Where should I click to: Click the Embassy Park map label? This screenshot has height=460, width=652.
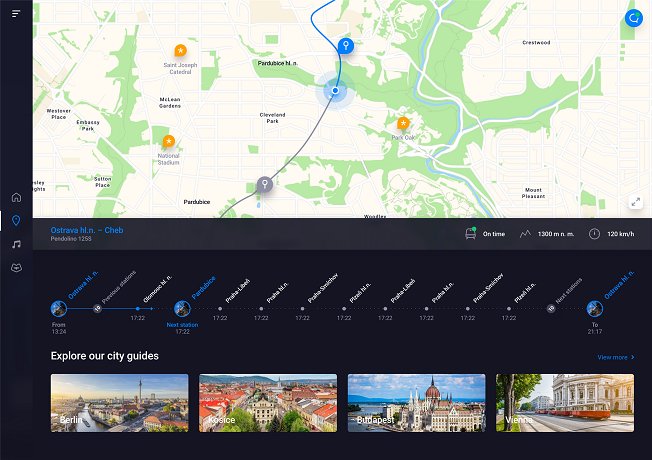[88, 126]
